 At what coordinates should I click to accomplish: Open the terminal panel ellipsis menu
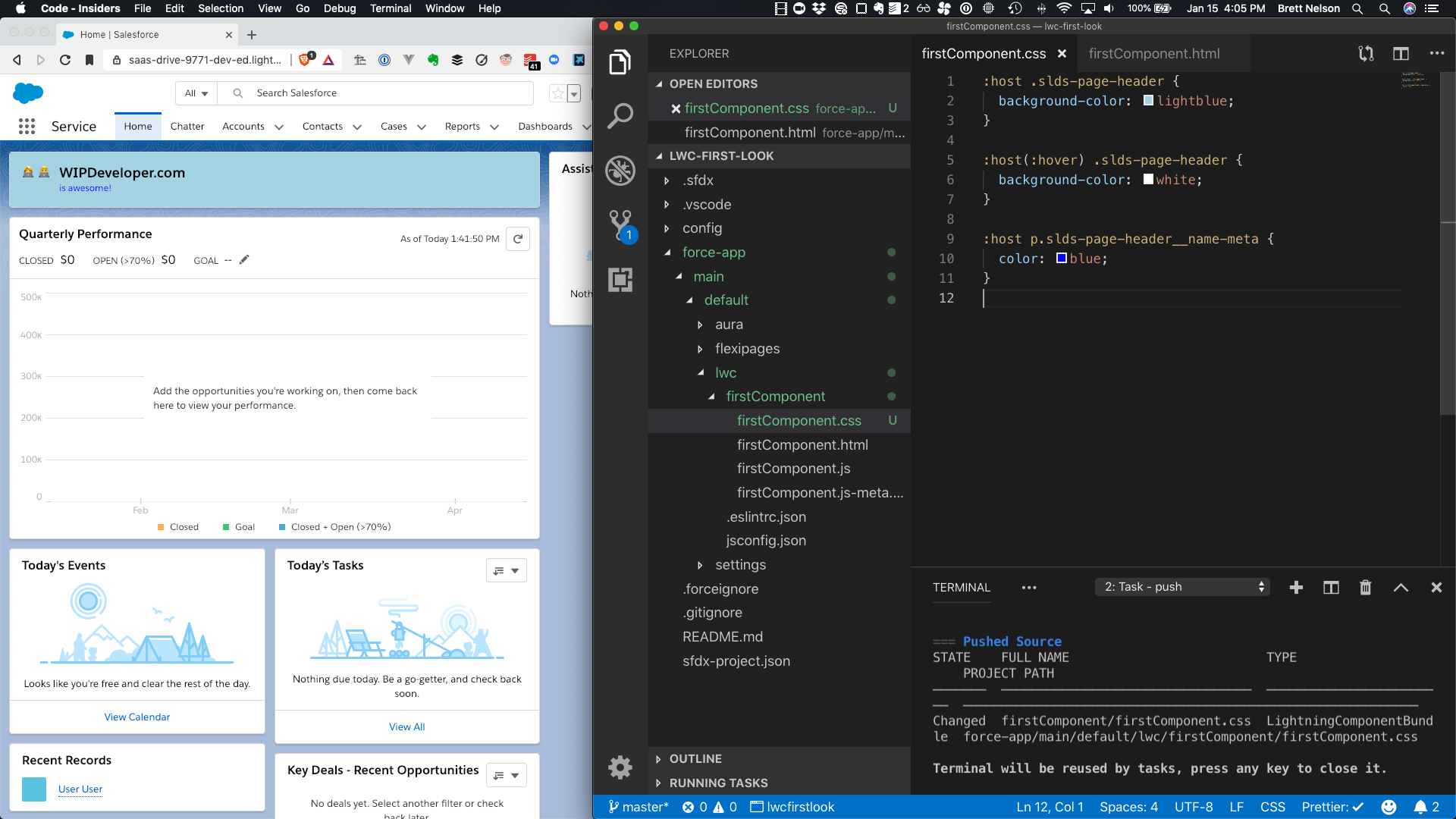pyautogui.click(x=1029, y=588)
